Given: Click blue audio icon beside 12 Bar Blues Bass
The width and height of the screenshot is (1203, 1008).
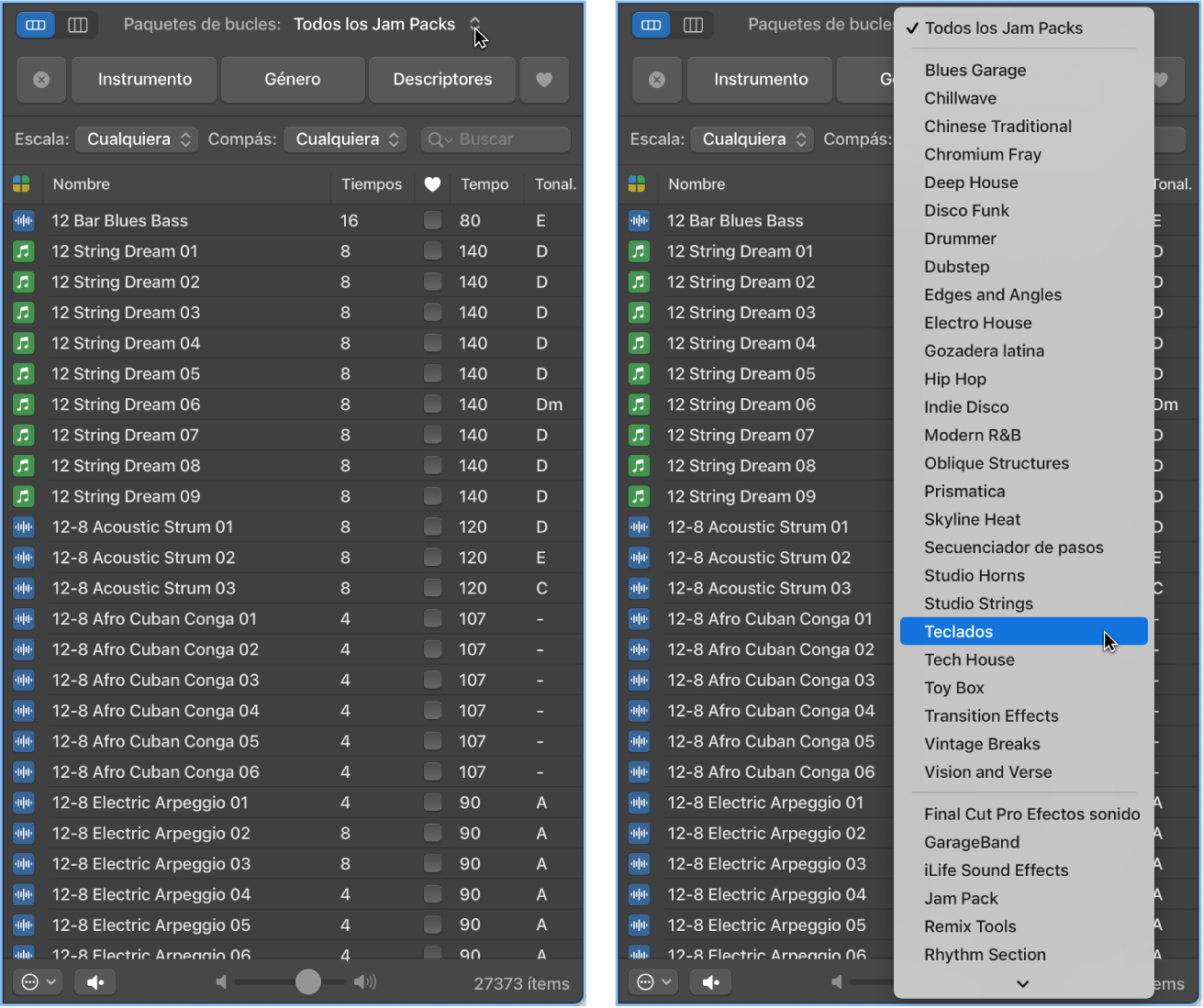Looking at the screenshot, I should (24, 221).
